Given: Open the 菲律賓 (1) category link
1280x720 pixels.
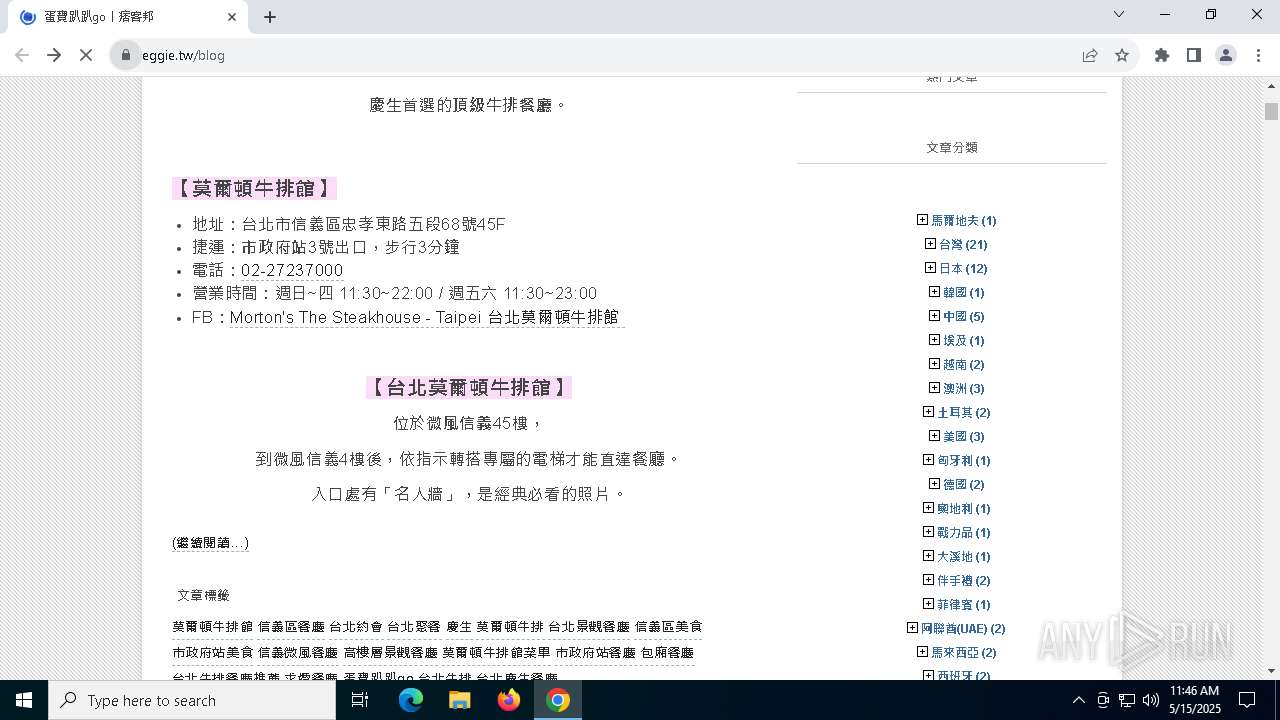Looking at the screenshot, I should [963, 605].
